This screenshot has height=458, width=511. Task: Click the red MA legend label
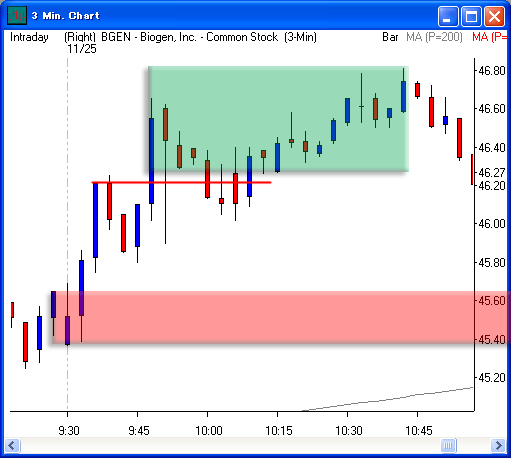point(490,37)
